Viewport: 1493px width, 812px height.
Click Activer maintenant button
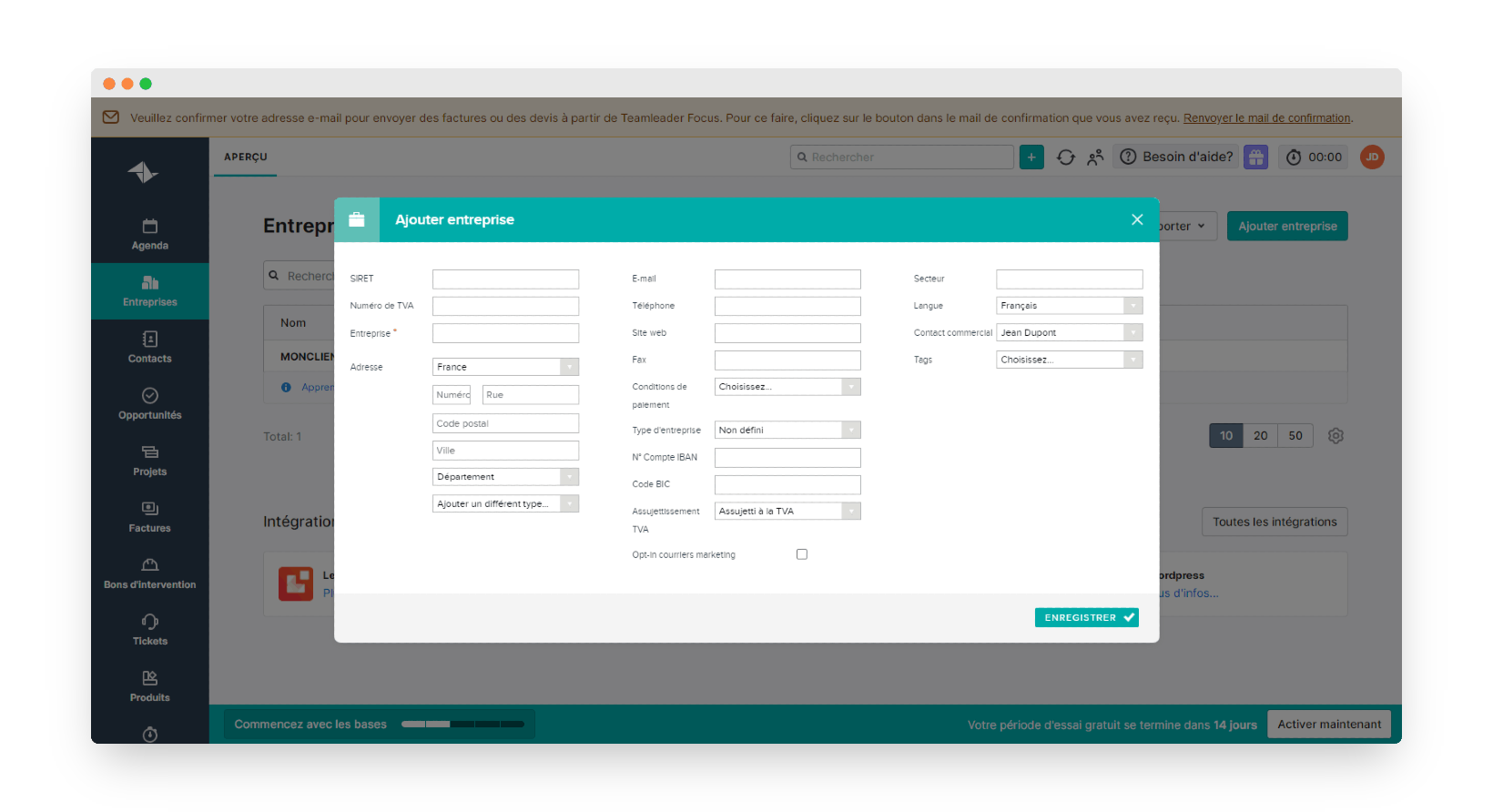pyautogui.click(x=1329, y=725)
